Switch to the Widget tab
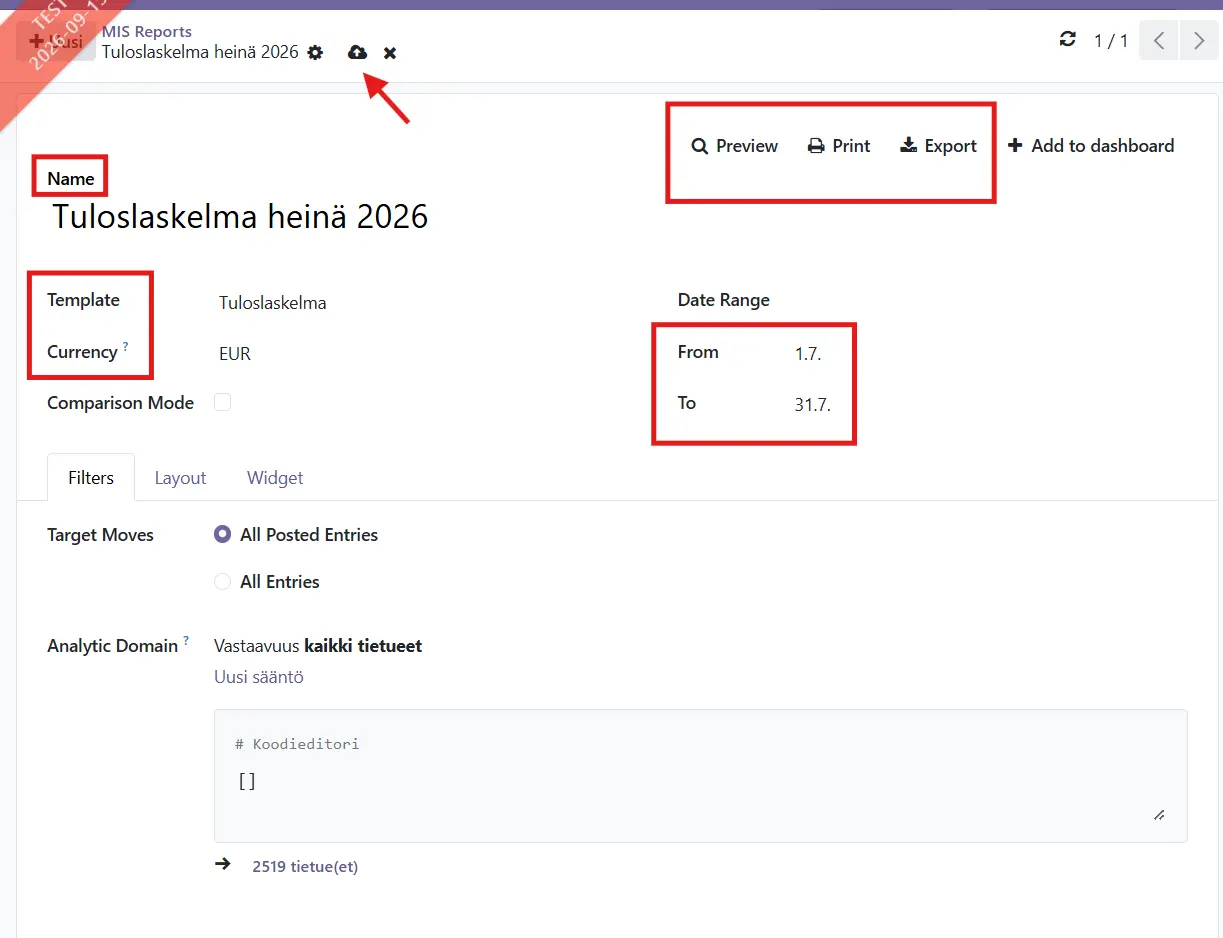The image size is (1223, 938). (x=275, y=478)
